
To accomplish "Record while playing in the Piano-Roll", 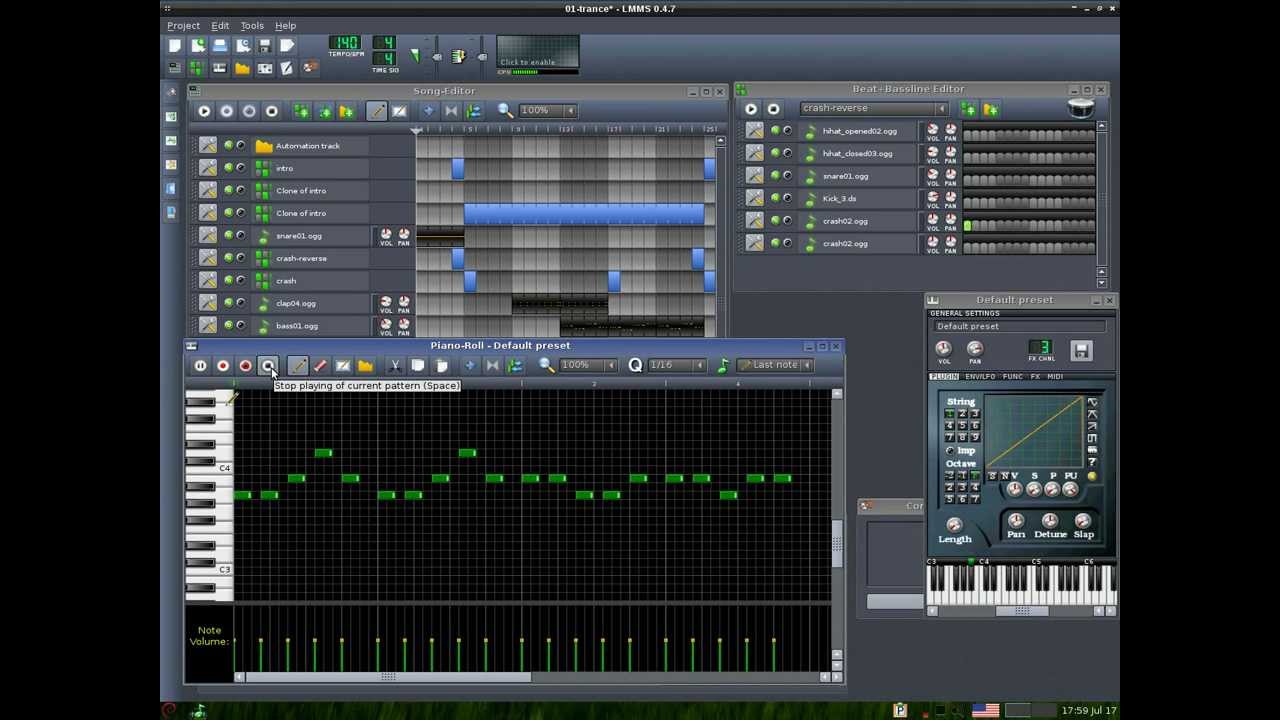I will tap(245, 365).
